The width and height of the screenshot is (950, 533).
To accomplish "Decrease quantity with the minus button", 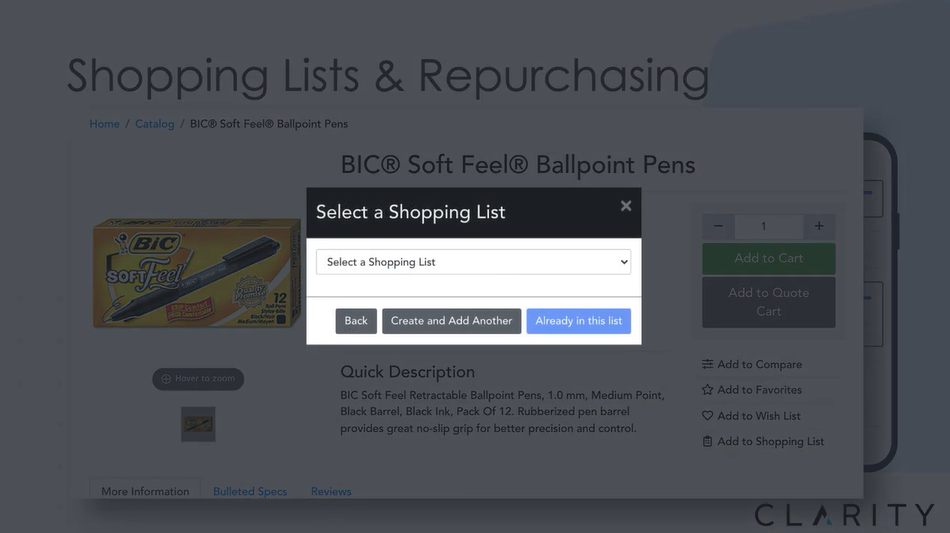I will [x=719, y=226].
